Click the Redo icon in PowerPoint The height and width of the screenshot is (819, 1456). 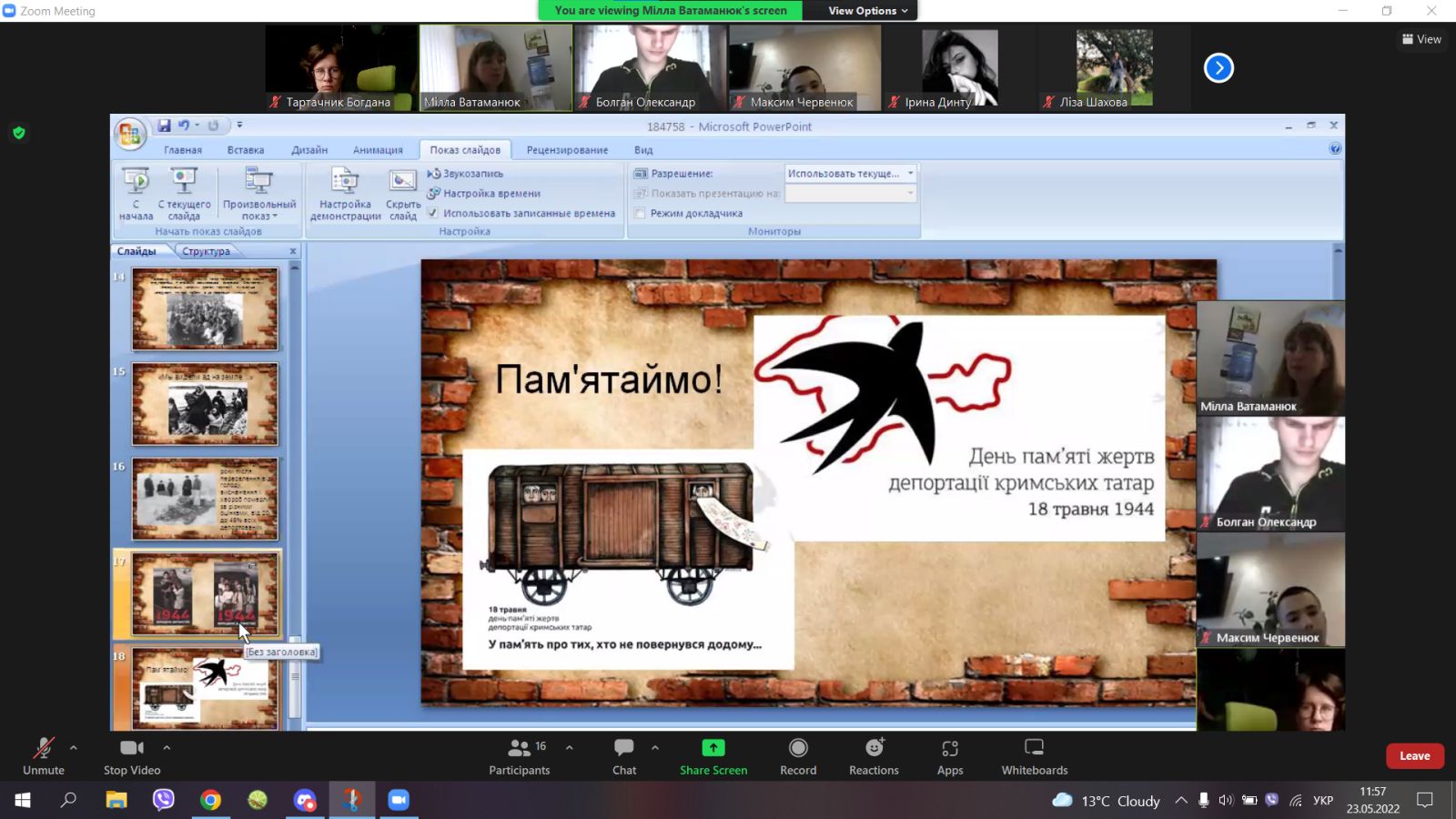coord(214,126)
